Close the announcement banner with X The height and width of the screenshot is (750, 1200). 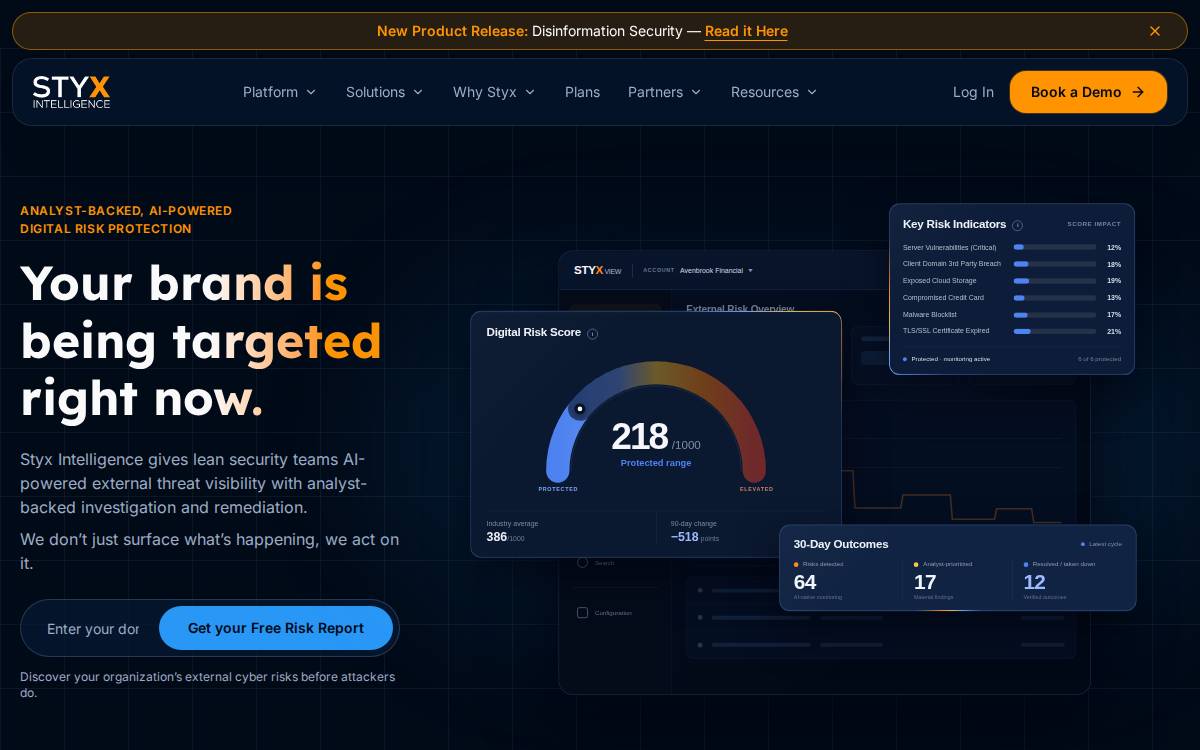click(x=1155, y=31)
